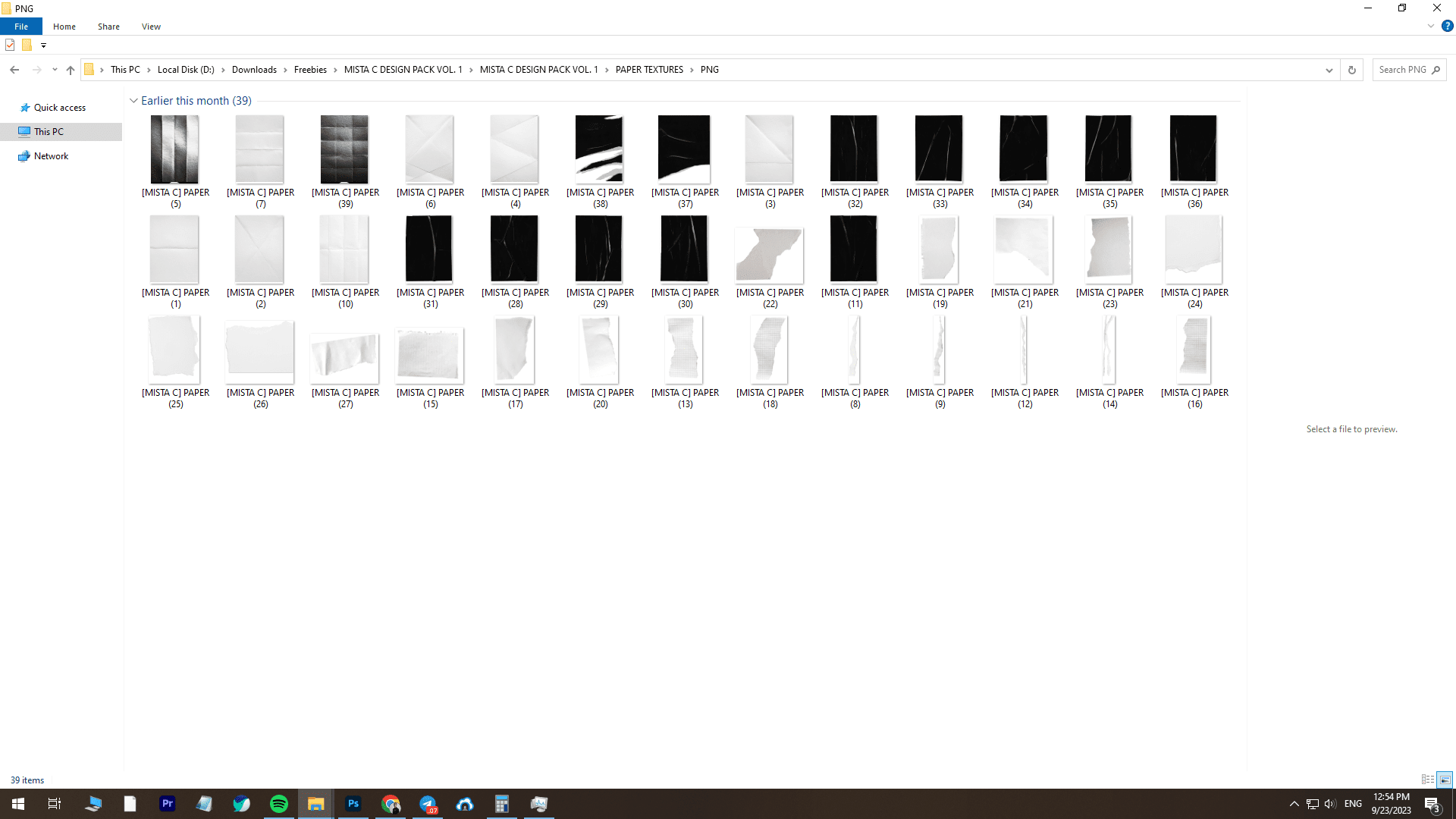
Task: Expand the ribbon with the chevron
Action: pyautogui.click(x=1430, y=26)
